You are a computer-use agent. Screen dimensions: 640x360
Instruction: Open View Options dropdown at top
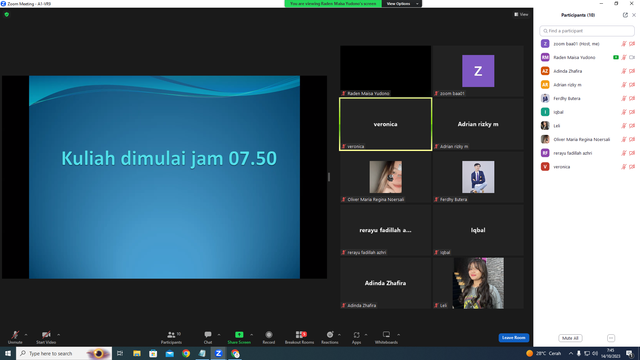click(x=402, y=4)
